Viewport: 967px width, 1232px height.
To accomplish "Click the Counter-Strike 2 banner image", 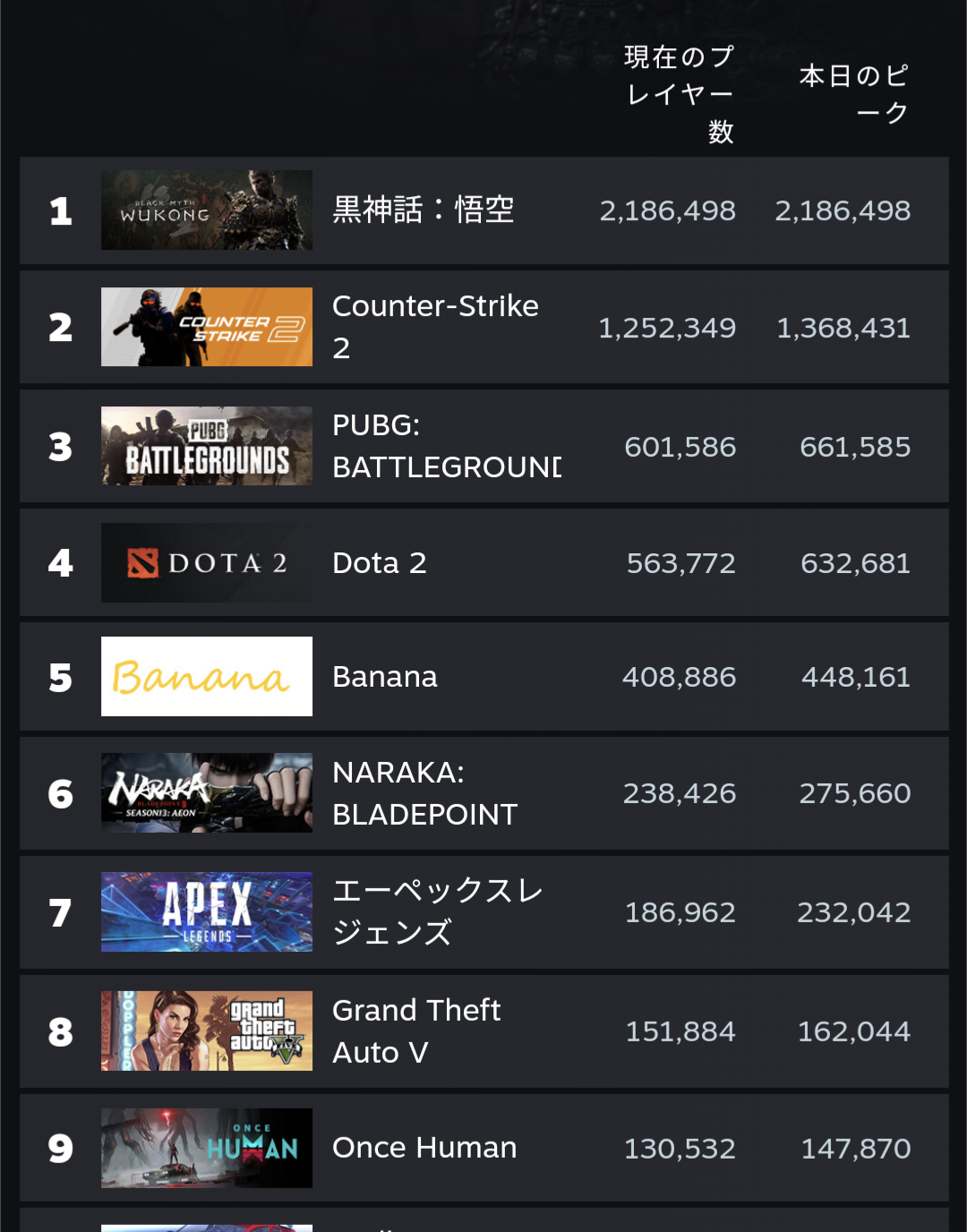I will click(207, 327).
